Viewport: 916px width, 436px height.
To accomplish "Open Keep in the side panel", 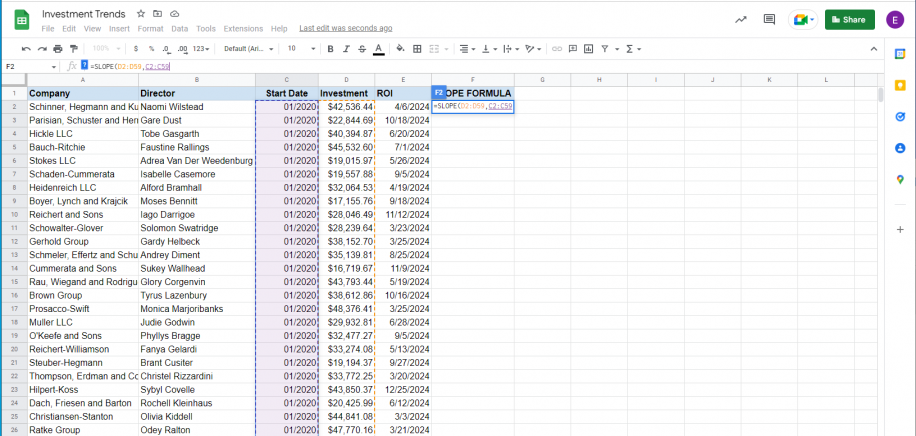I will click(900, 85).
